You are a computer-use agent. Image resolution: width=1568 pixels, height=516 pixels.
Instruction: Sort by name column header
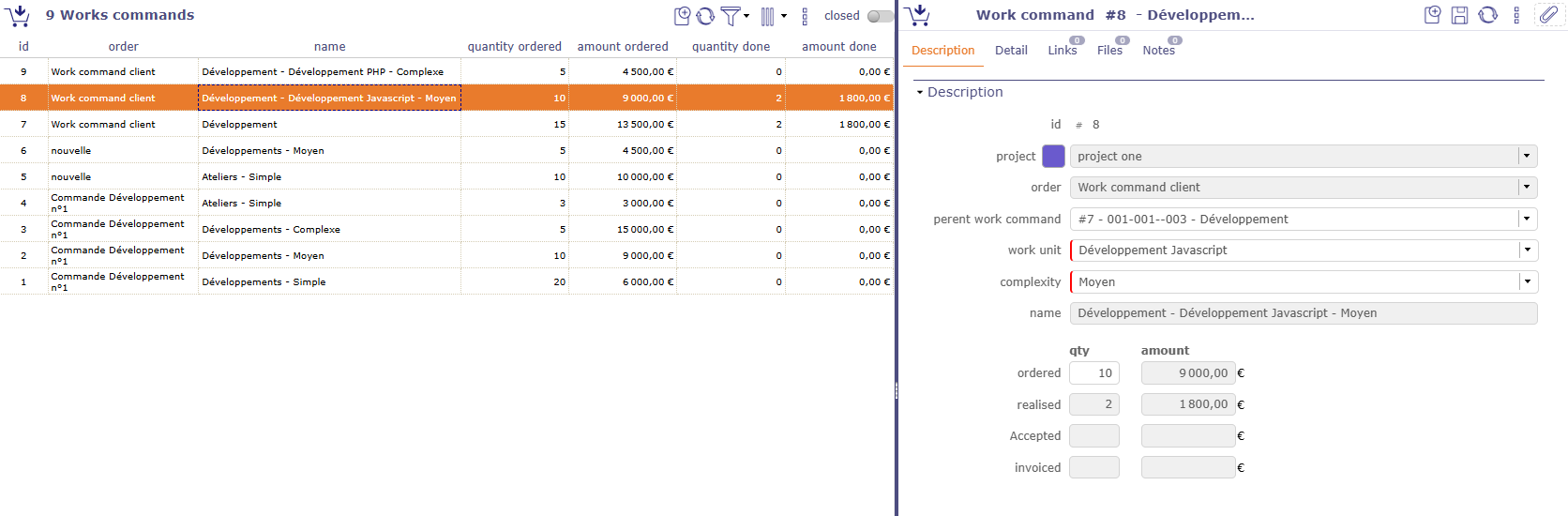(x=329, y=46)
